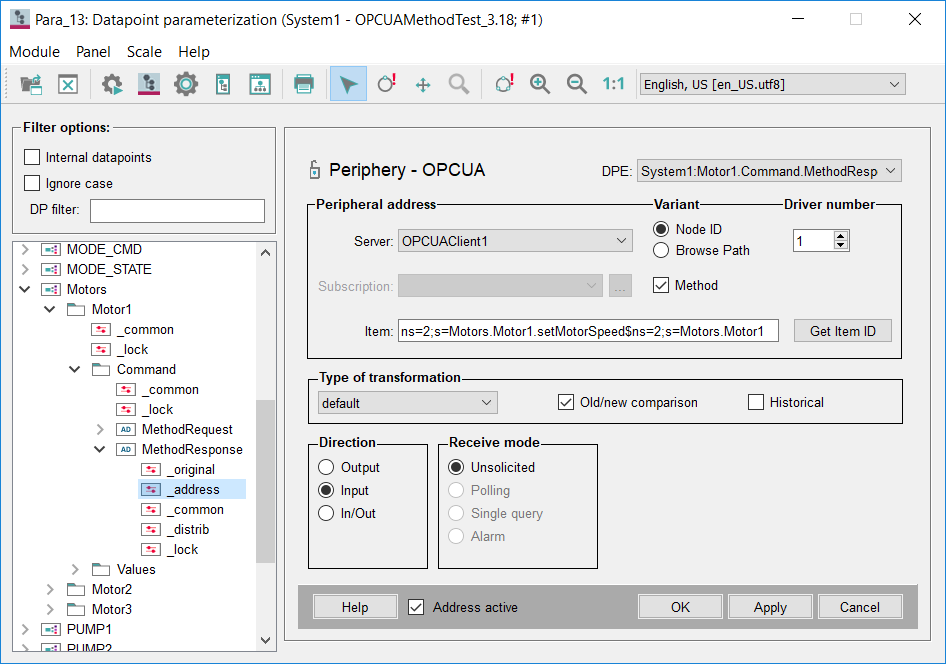Click the single gear icon in toolbar
Viewport: 946px width, 664px height.
[x=186, y=84]
